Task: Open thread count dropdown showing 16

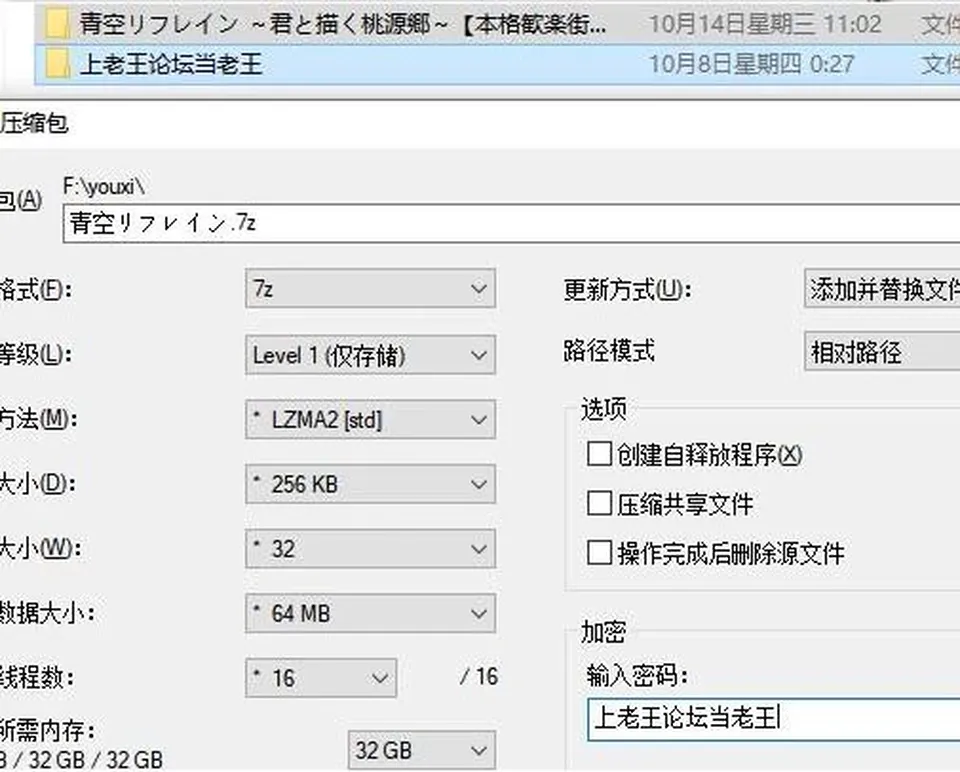Action: point(321,678)
